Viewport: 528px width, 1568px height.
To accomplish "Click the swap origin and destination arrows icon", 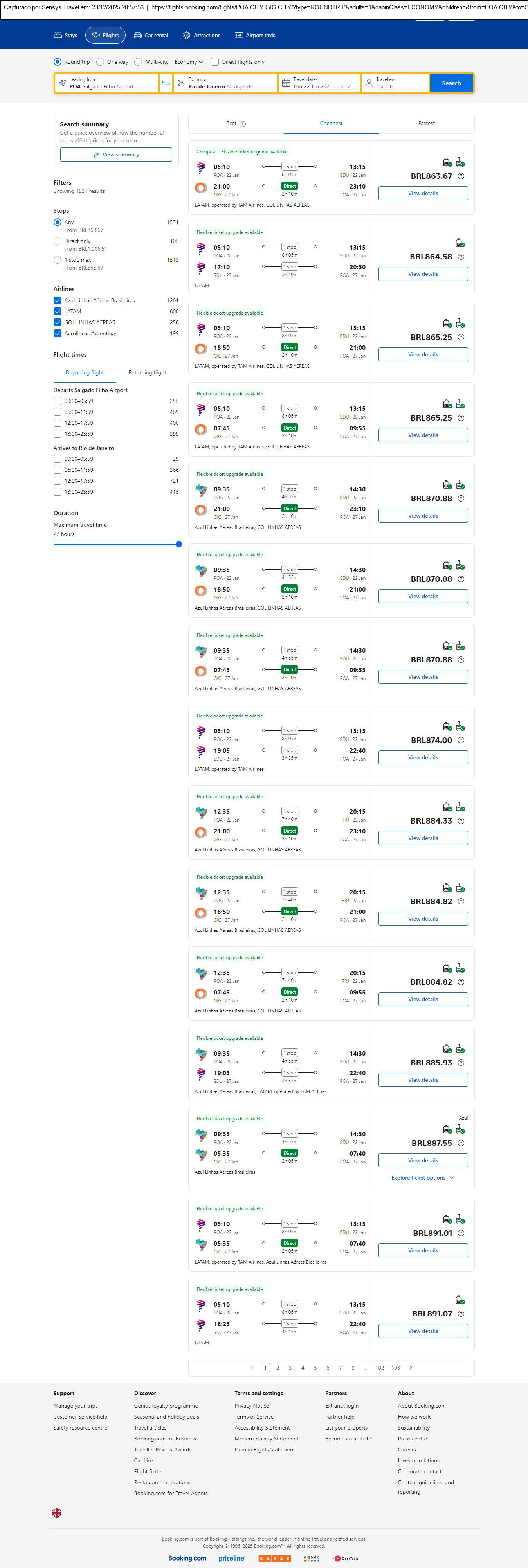I will (x=166, y=83).
